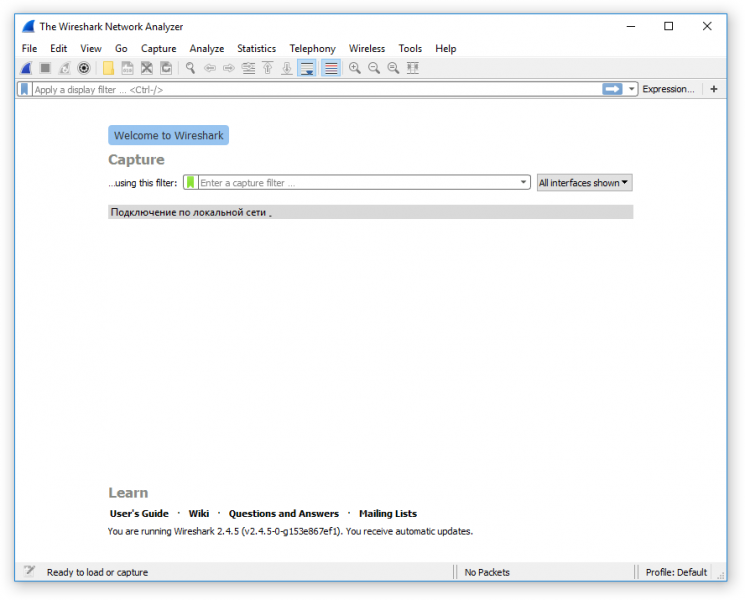The image size is (745, 600).
Task: Start capturing packets with the shark fin icon
Action: pos(26,68)
